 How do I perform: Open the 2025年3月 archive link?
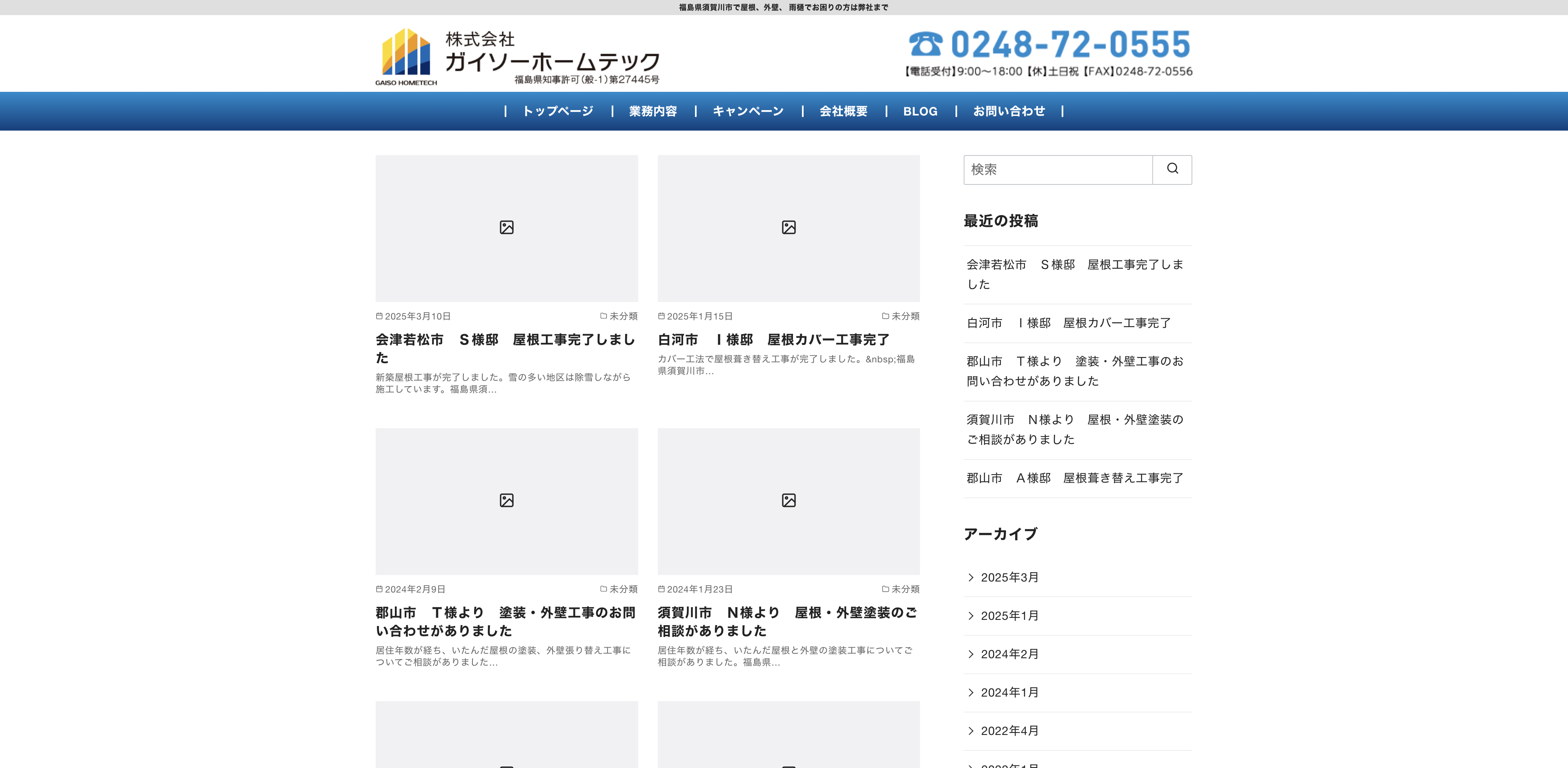1009,578
